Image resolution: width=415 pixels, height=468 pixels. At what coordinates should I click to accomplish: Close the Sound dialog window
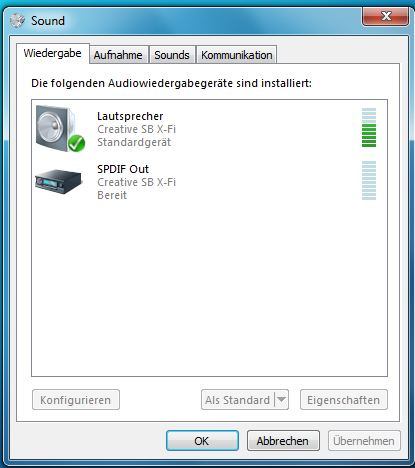click(x=385, y=16)
